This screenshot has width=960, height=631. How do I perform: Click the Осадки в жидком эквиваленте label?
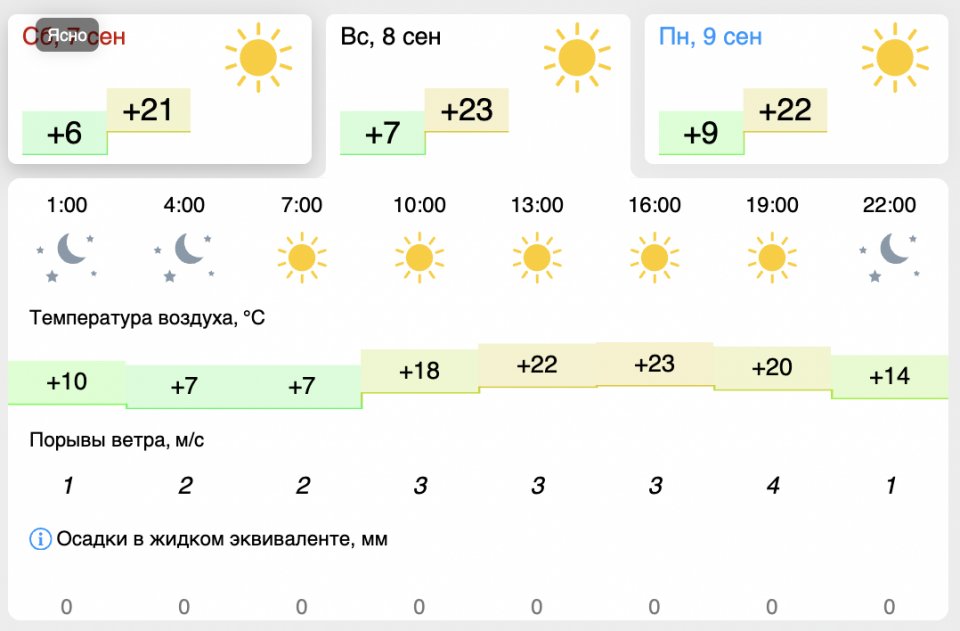pos(222,539)
